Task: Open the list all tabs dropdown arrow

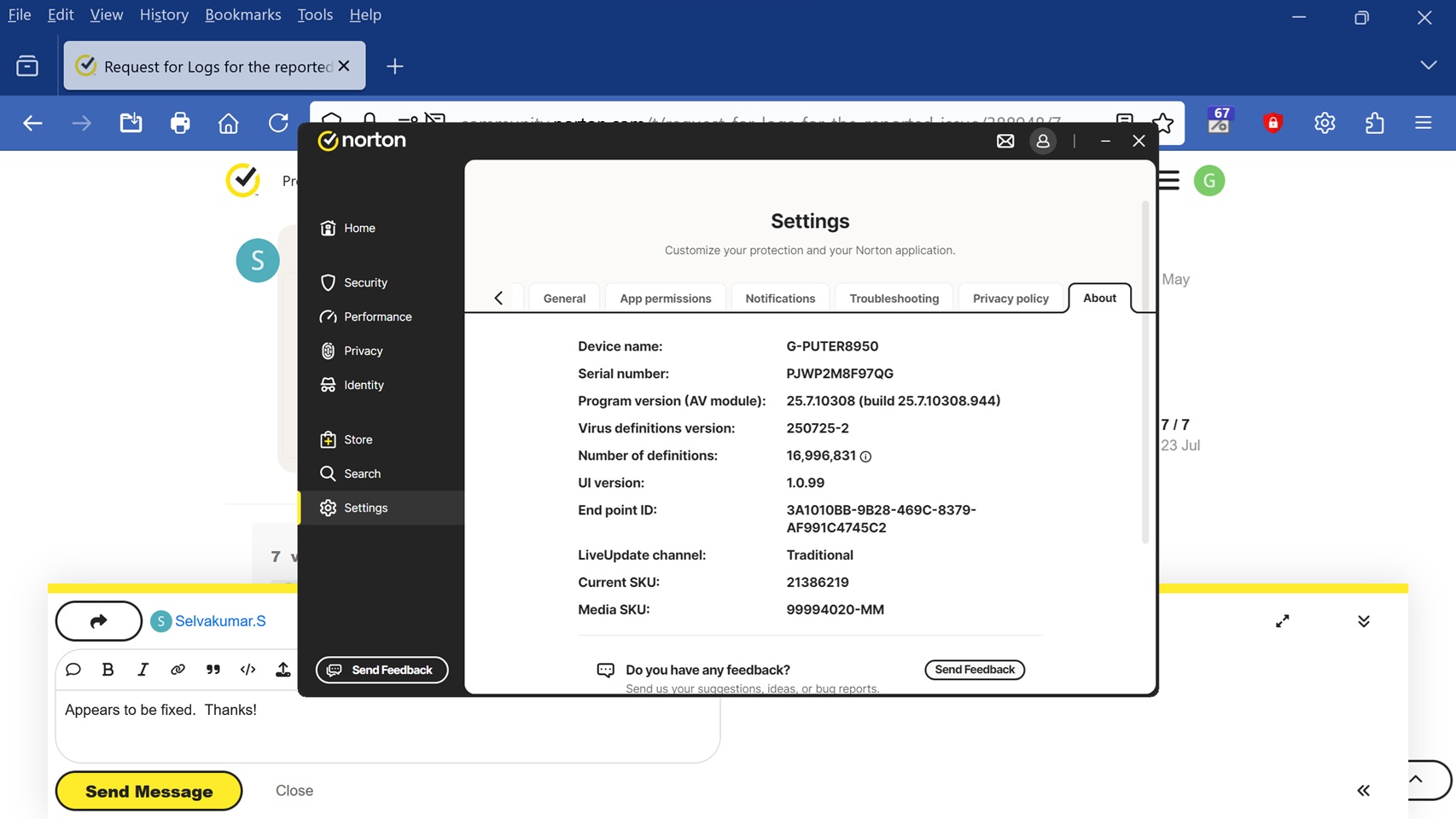Action: (1428, 66)
